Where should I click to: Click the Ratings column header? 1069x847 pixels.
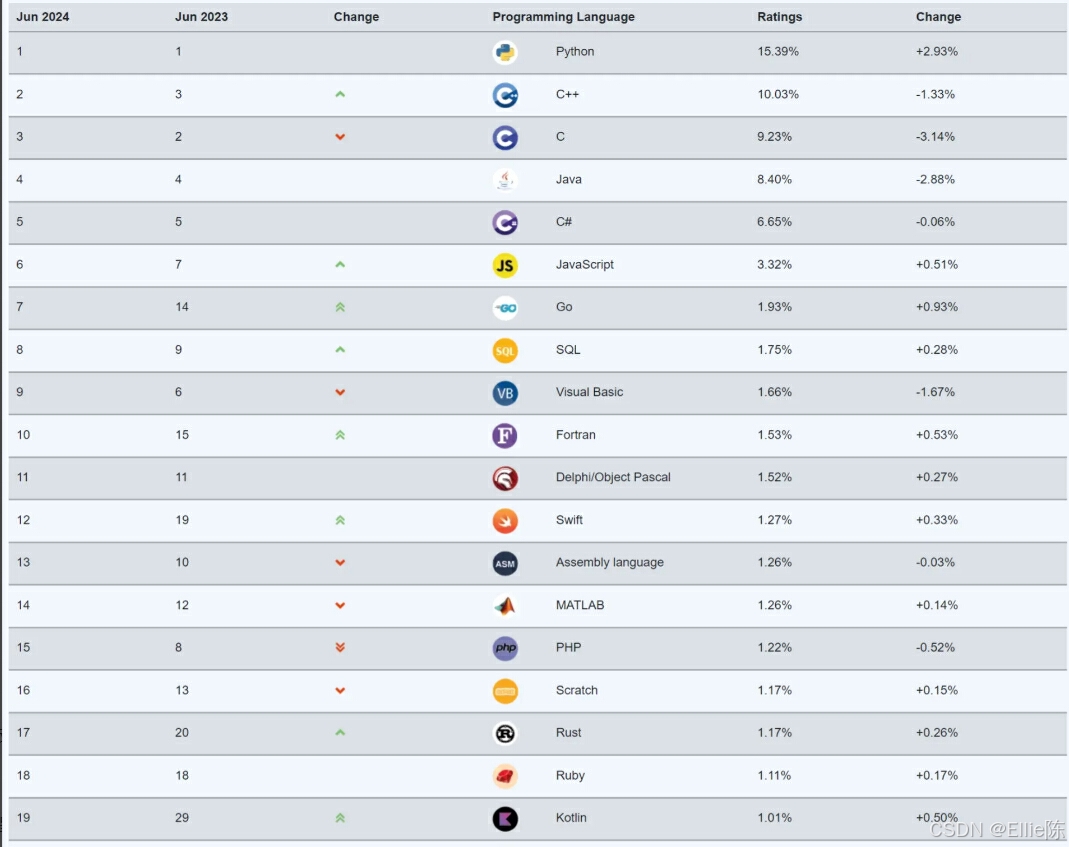pyautogui.click(x=779, y=16)
